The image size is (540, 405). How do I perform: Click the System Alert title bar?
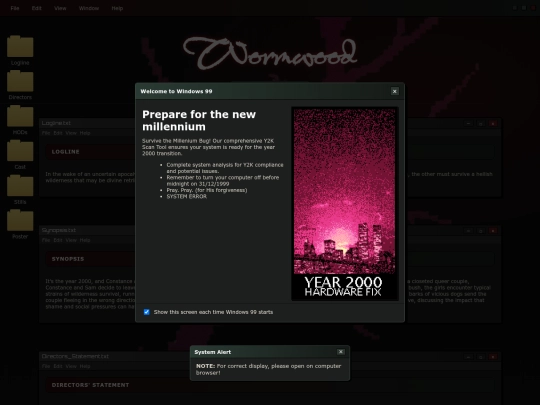coord(270,352)
